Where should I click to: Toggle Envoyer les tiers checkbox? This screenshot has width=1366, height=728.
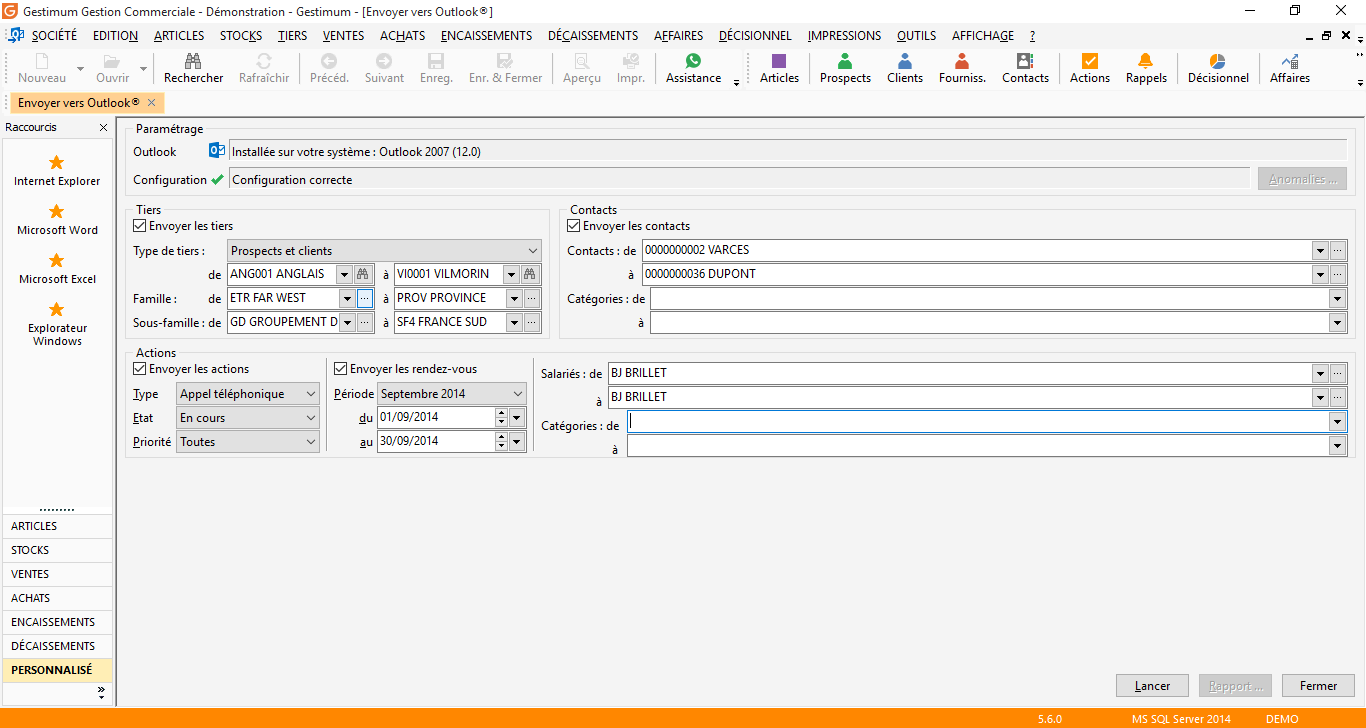(140, 226)
